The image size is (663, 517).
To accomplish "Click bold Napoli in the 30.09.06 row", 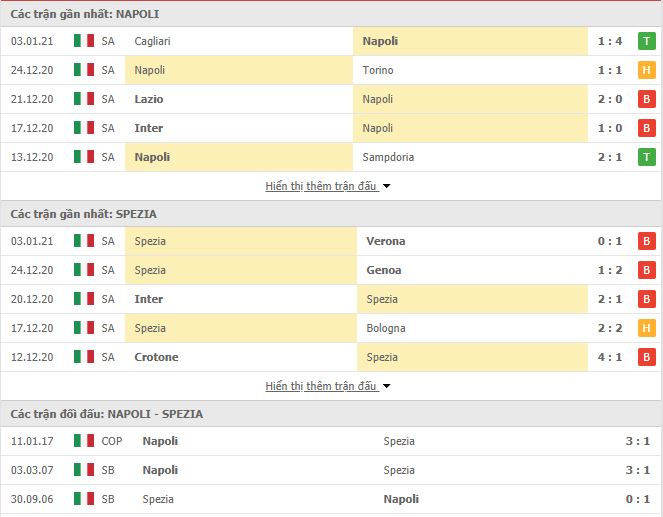I will [x=401, y=499].
